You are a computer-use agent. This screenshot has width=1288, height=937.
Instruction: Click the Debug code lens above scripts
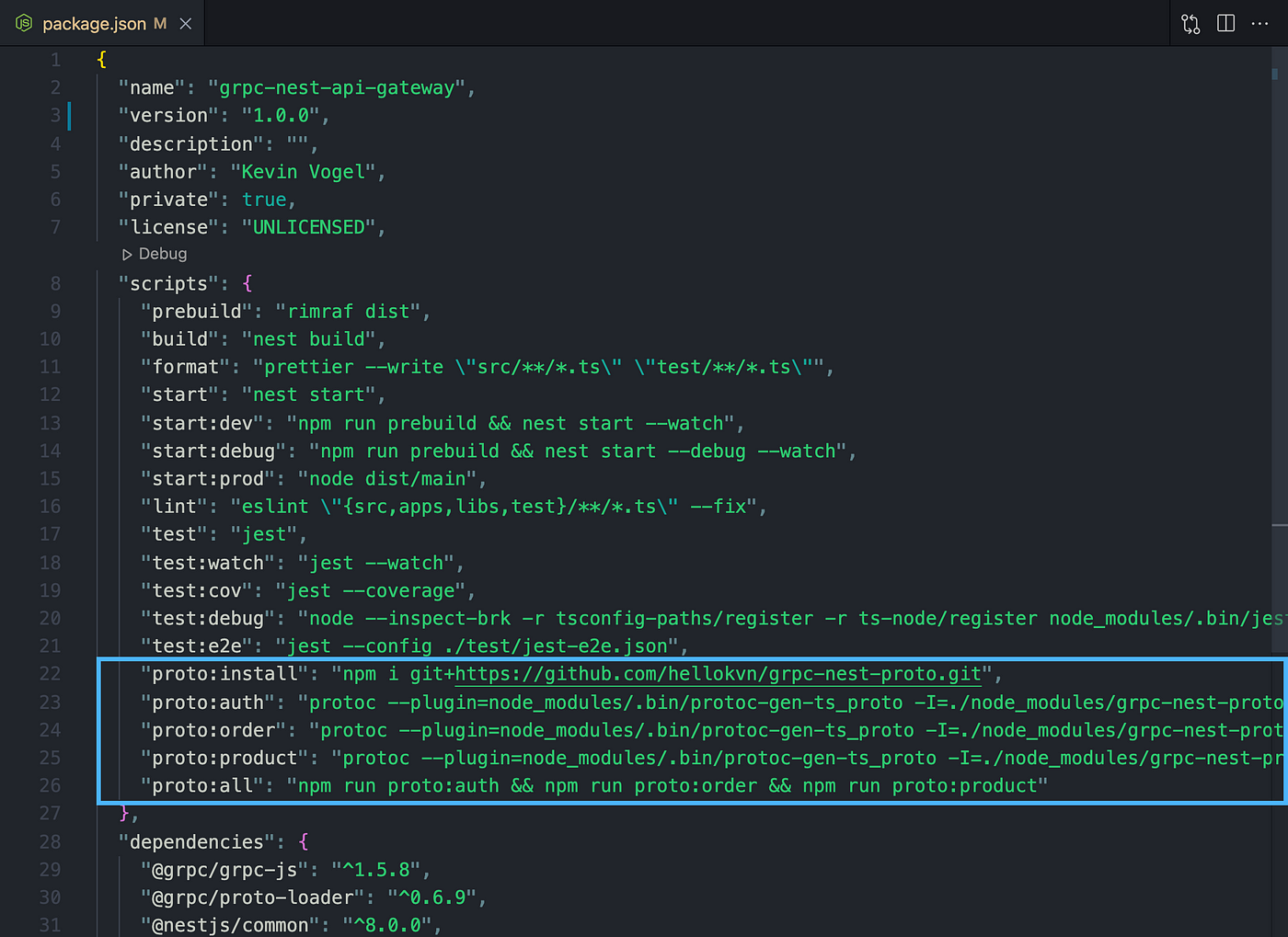click(155, 254)
